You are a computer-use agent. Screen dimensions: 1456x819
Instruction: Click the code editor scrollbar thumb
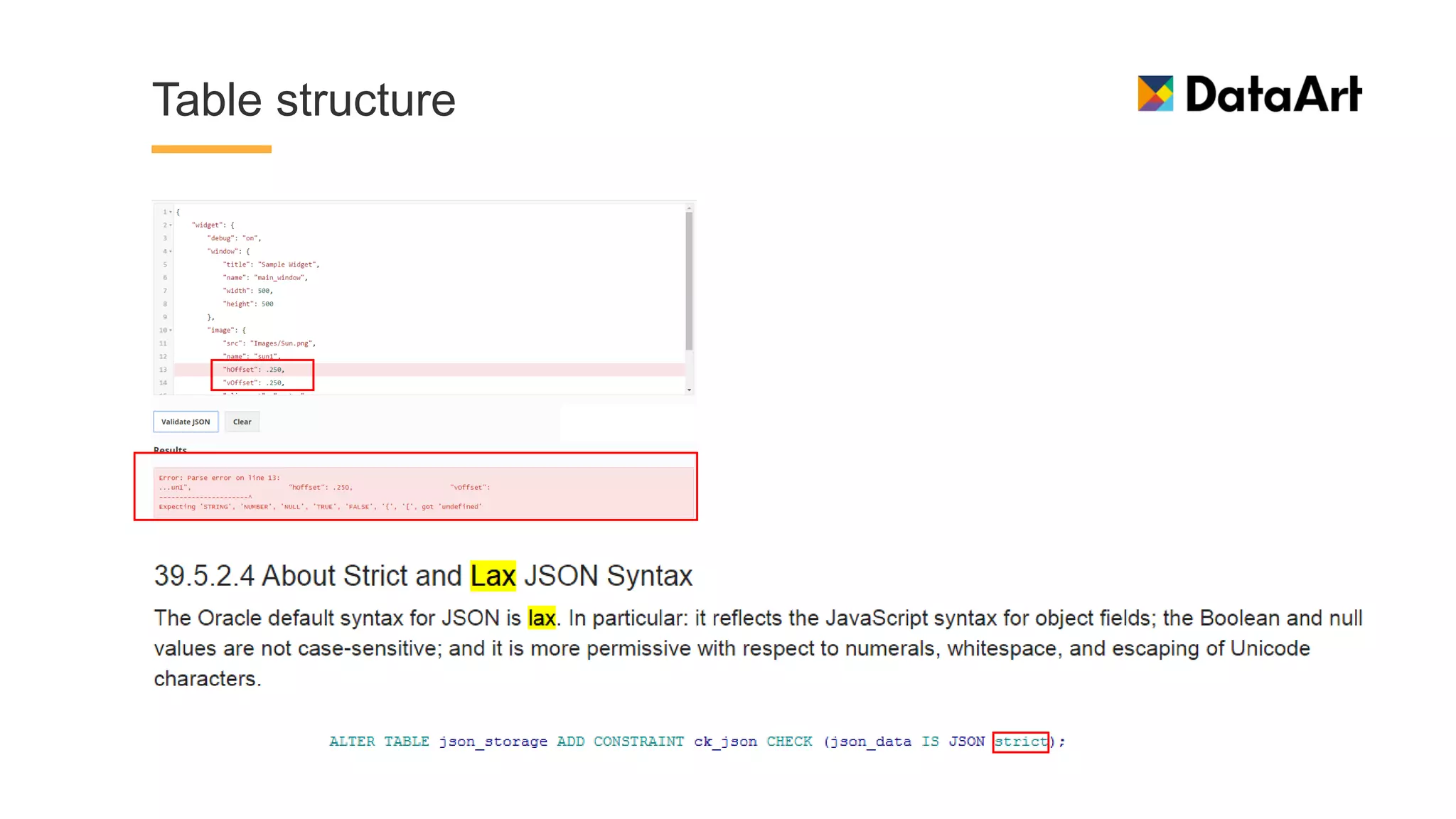point(689,281)
